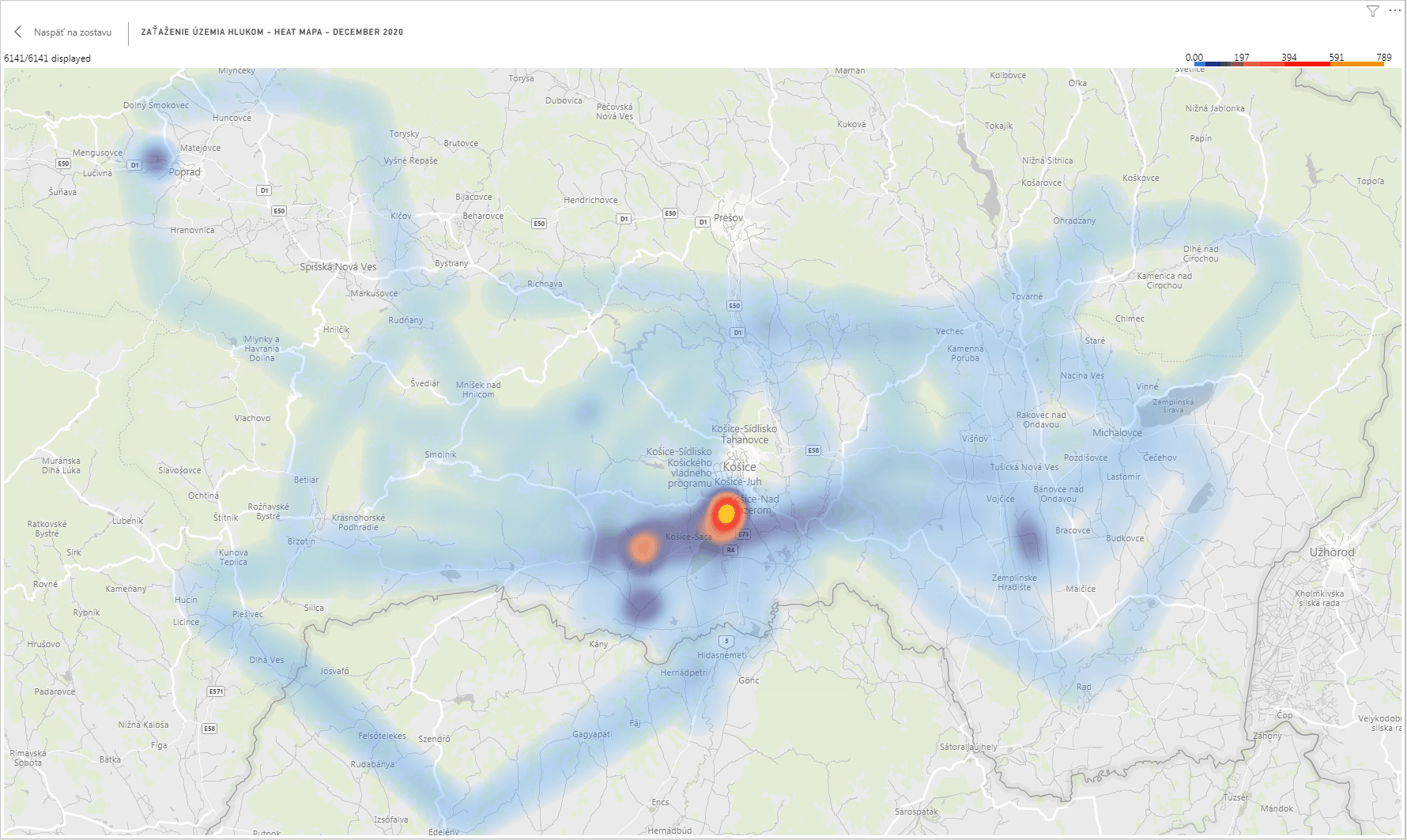
Task: Click the E58 road shield near Košice
Action: tap(813, 450)
